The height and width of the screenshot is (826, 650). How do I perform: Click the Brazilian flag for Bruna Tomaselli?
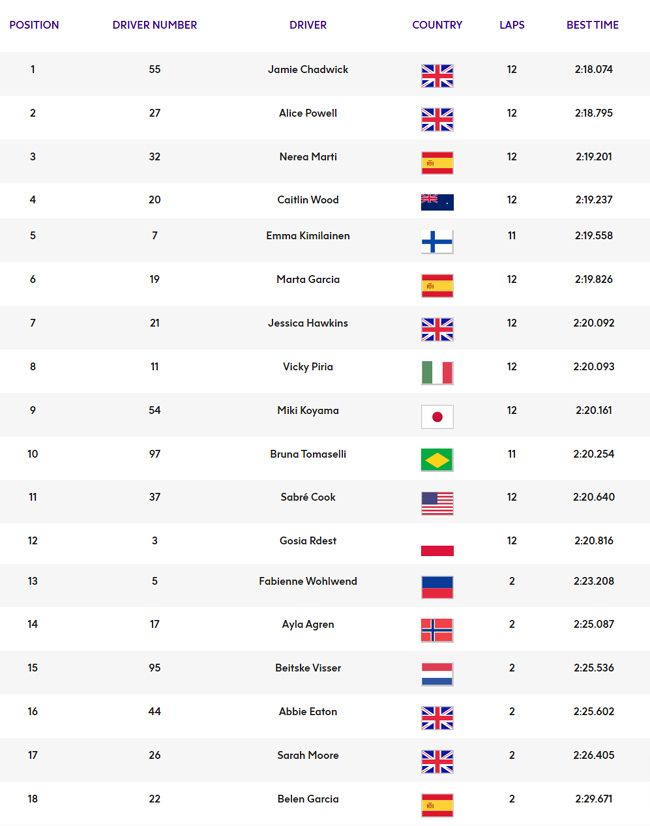[437, 460]
